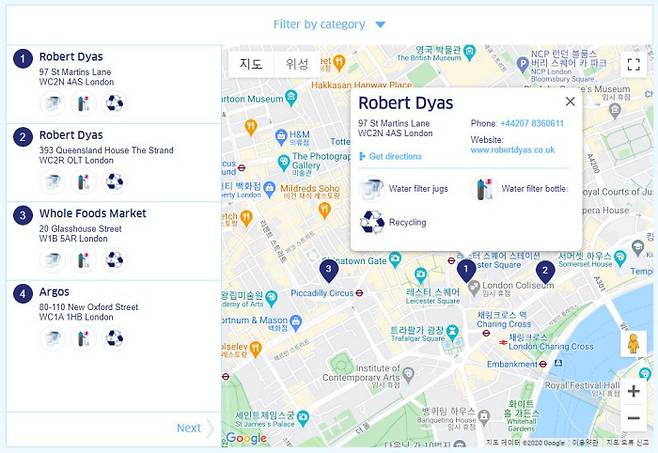The width and height of the screenshot is (658, 453).
Task: Select map marker number 2
Action: point(545,269)
